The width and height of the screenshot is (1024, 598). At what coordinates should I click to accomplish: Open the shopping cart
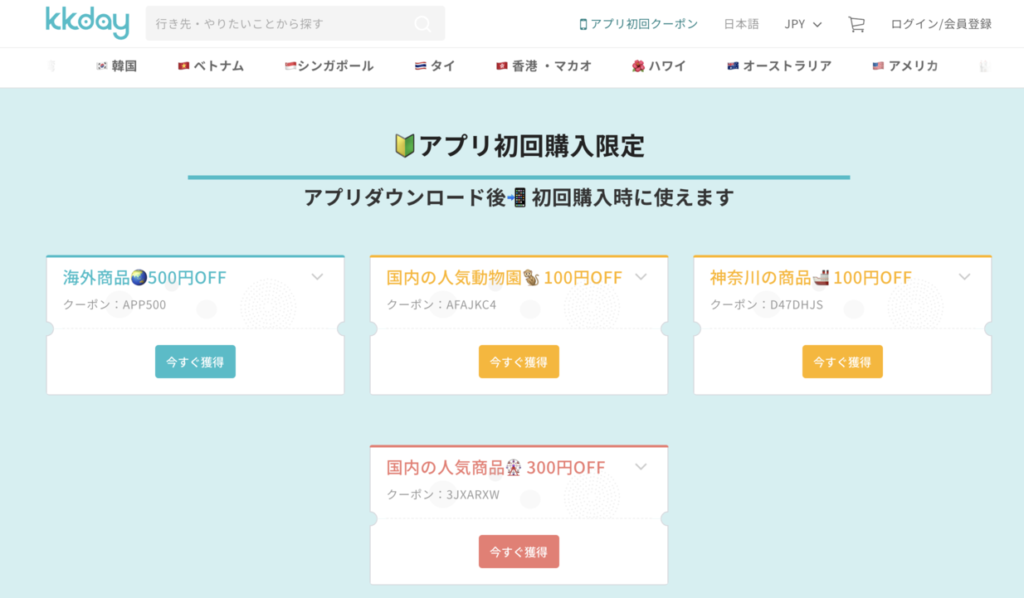click(x=856, y=23)
